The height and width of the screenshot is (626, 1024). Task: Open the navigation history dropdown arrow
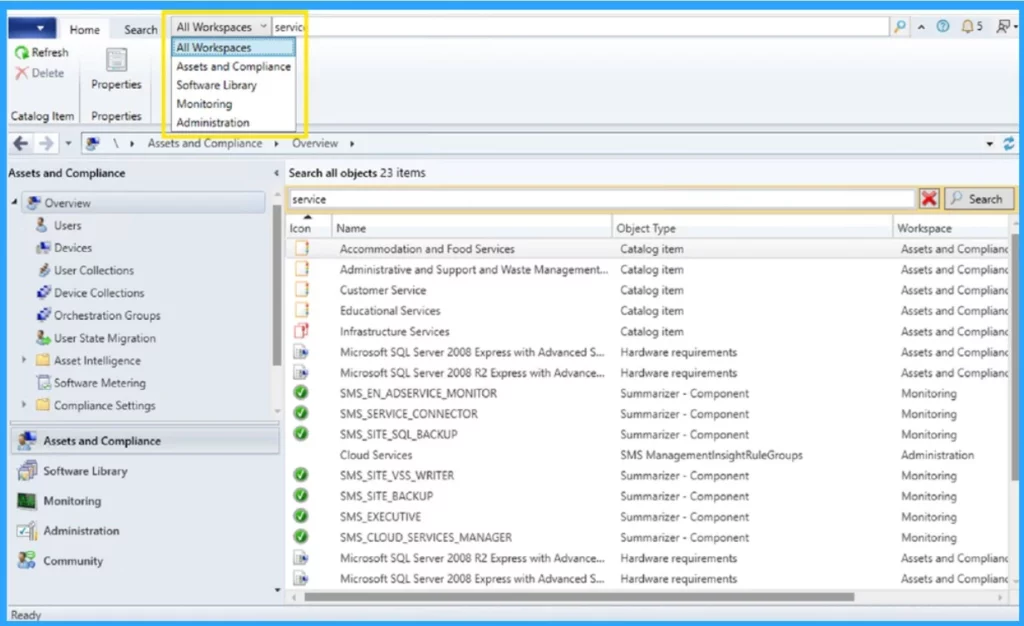68,143
